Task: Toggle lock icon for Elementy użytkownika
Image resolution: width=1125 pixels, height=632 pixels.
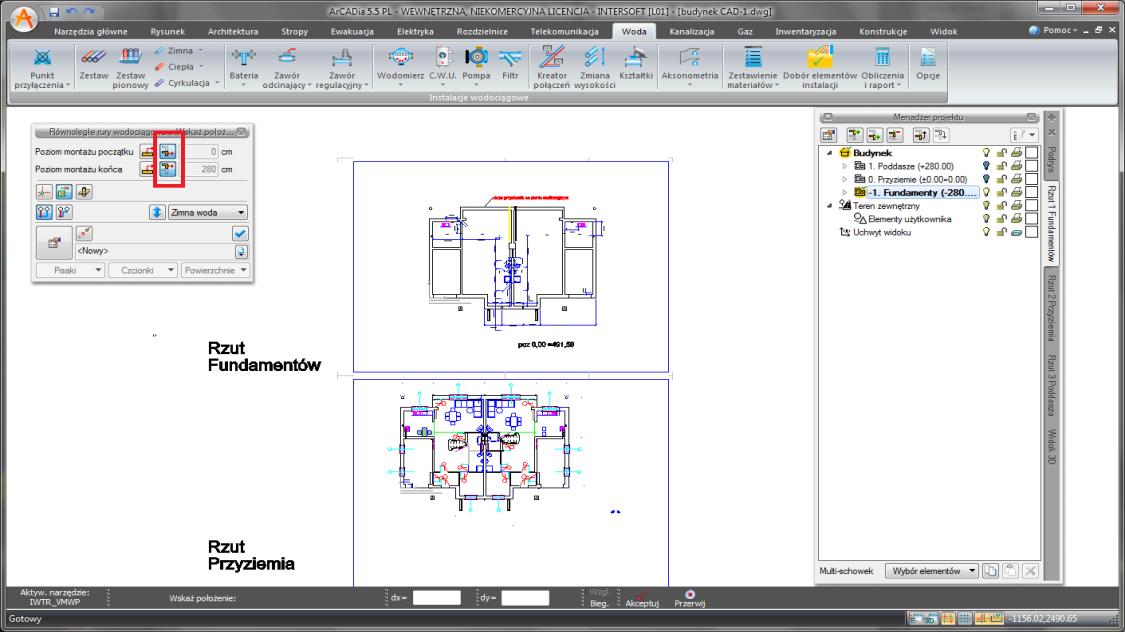Action: tap(1002, 219)
